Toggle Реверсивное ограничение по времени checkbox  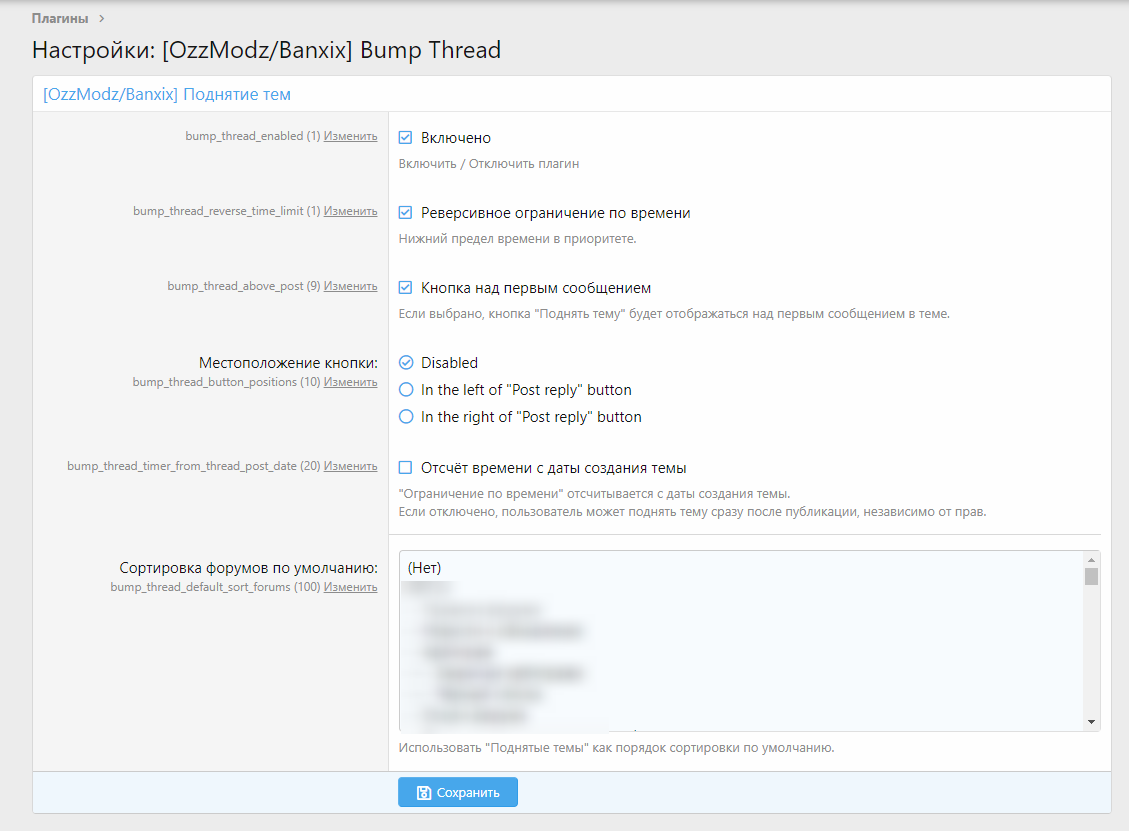coord(406,213)
